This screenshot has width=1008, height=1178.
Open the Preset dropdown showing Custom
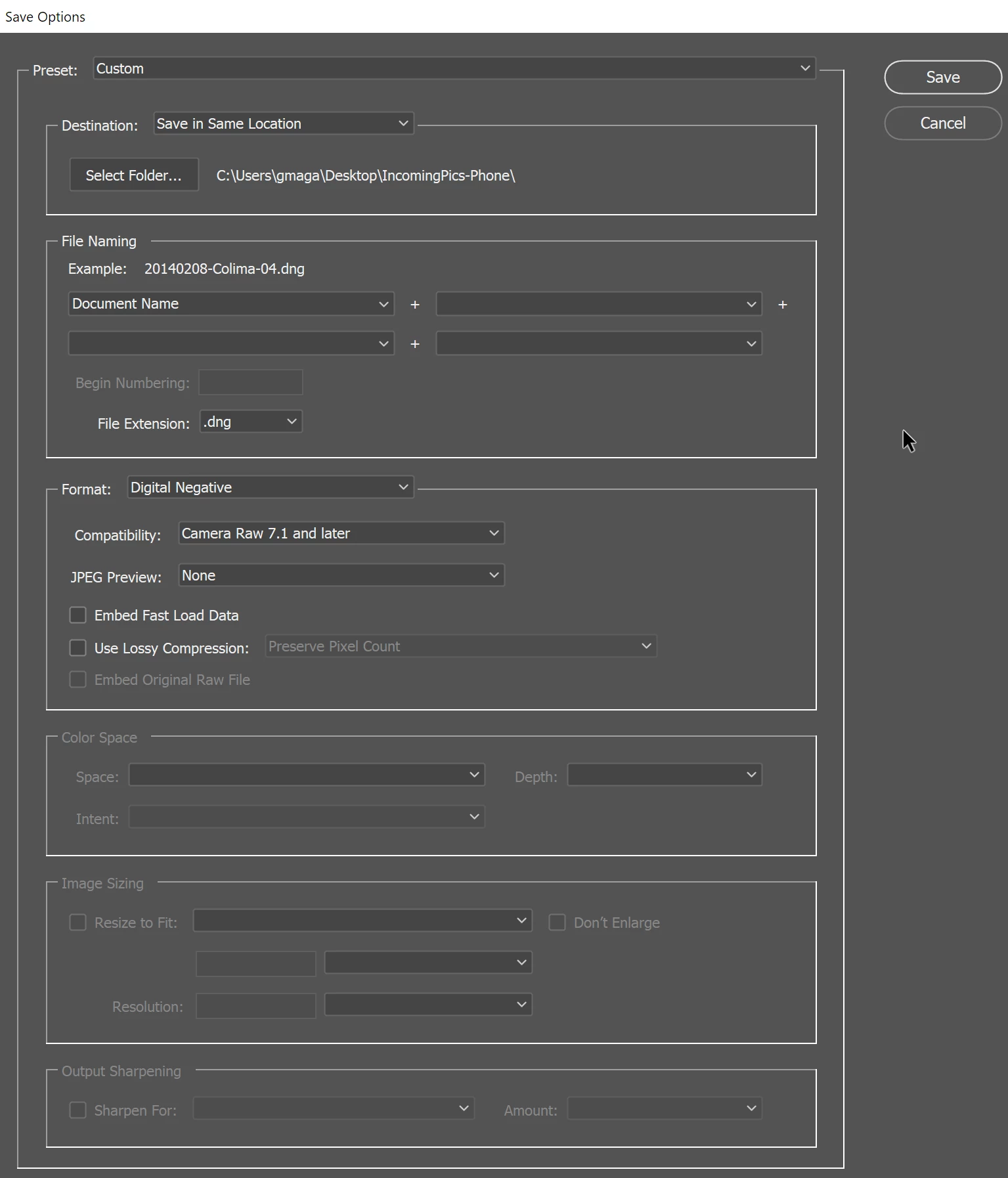click(x=454, y=68)
